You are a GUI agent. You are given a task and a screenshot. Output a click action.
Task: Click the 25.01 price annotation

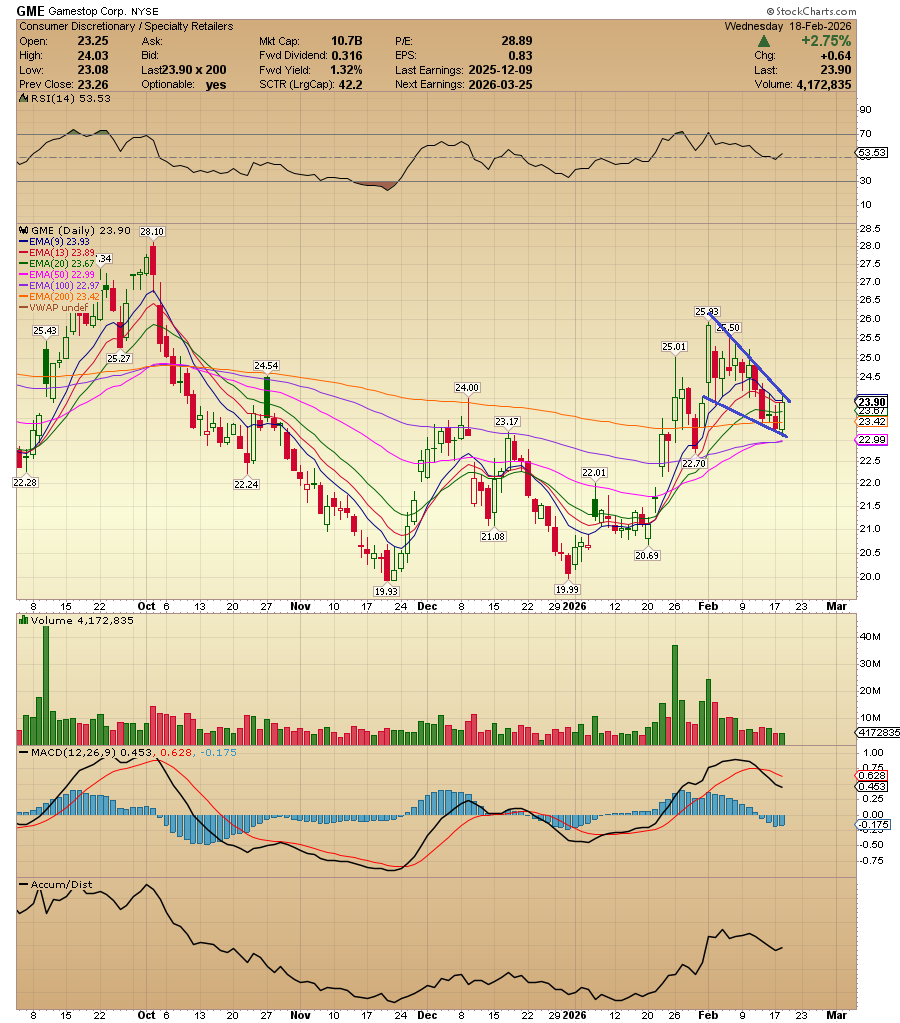point(674,346)
